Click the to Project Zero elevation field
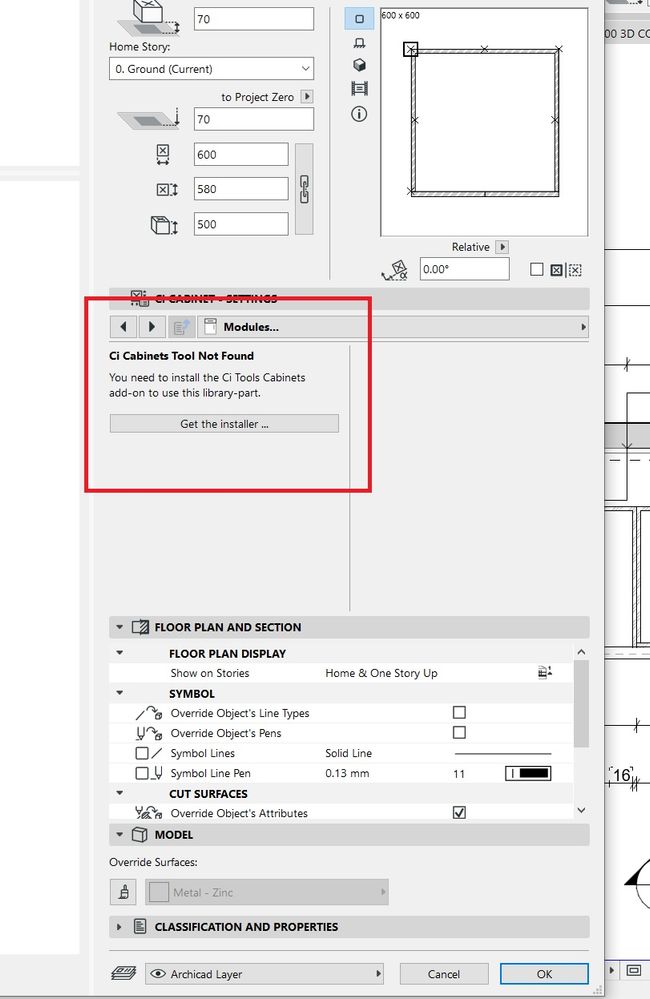Screen dimensions: 650x999 tap(254, 119)
